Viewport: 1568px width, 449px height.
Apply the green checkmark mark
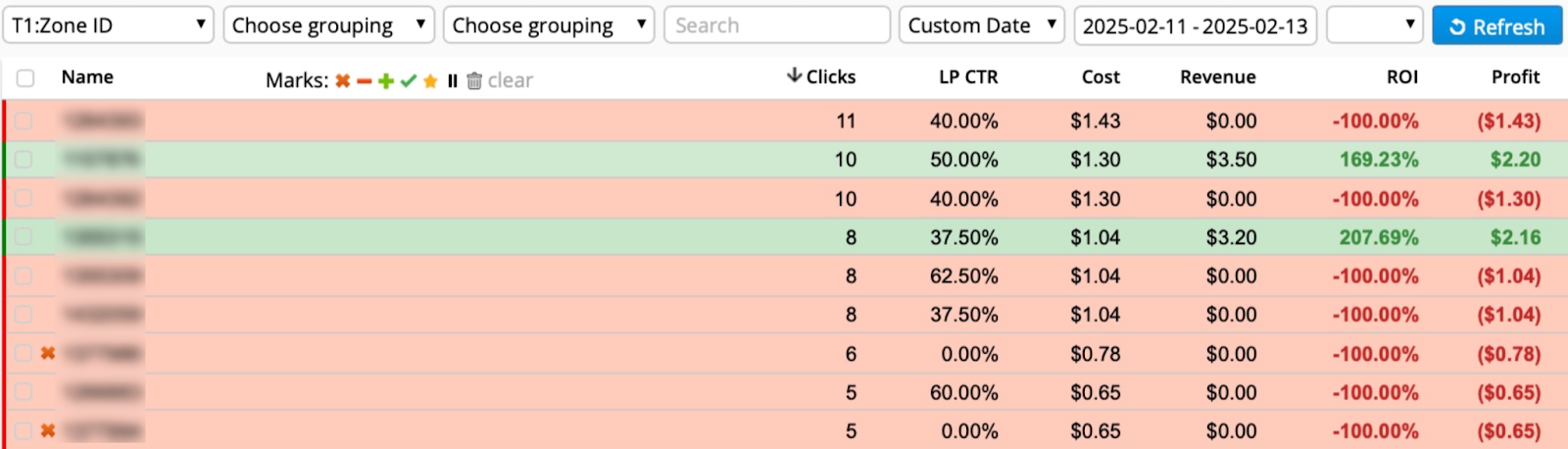[409, 80]
